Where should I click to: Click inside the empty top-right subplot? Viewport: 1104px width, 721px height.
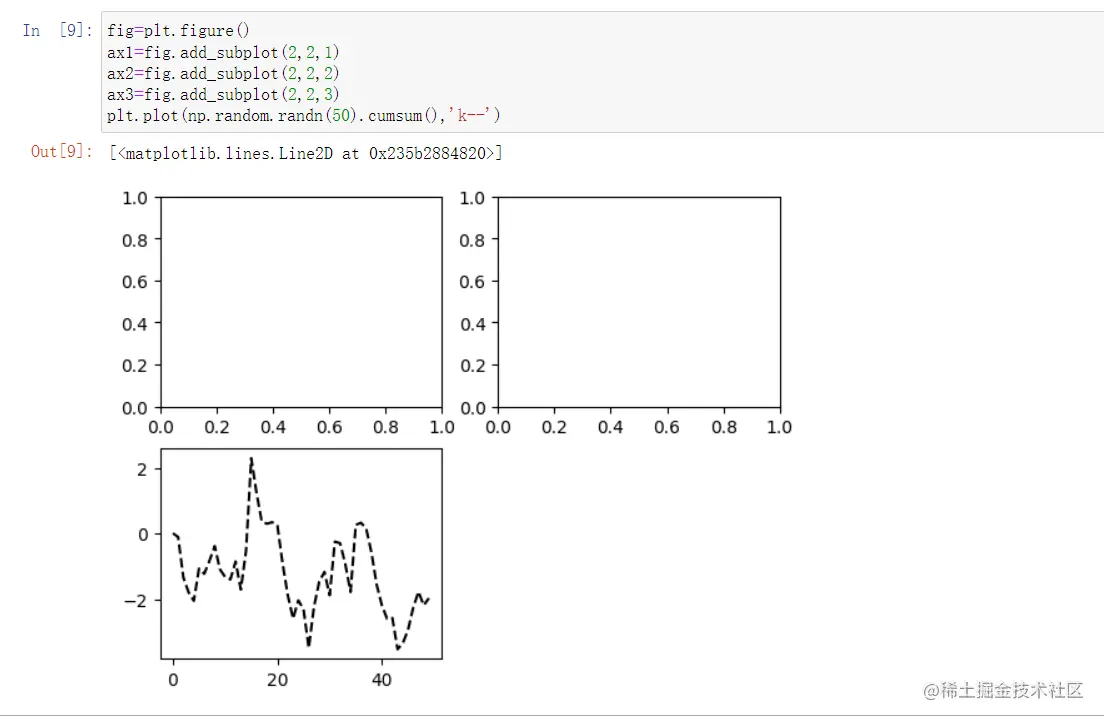(x=639, y=302)
